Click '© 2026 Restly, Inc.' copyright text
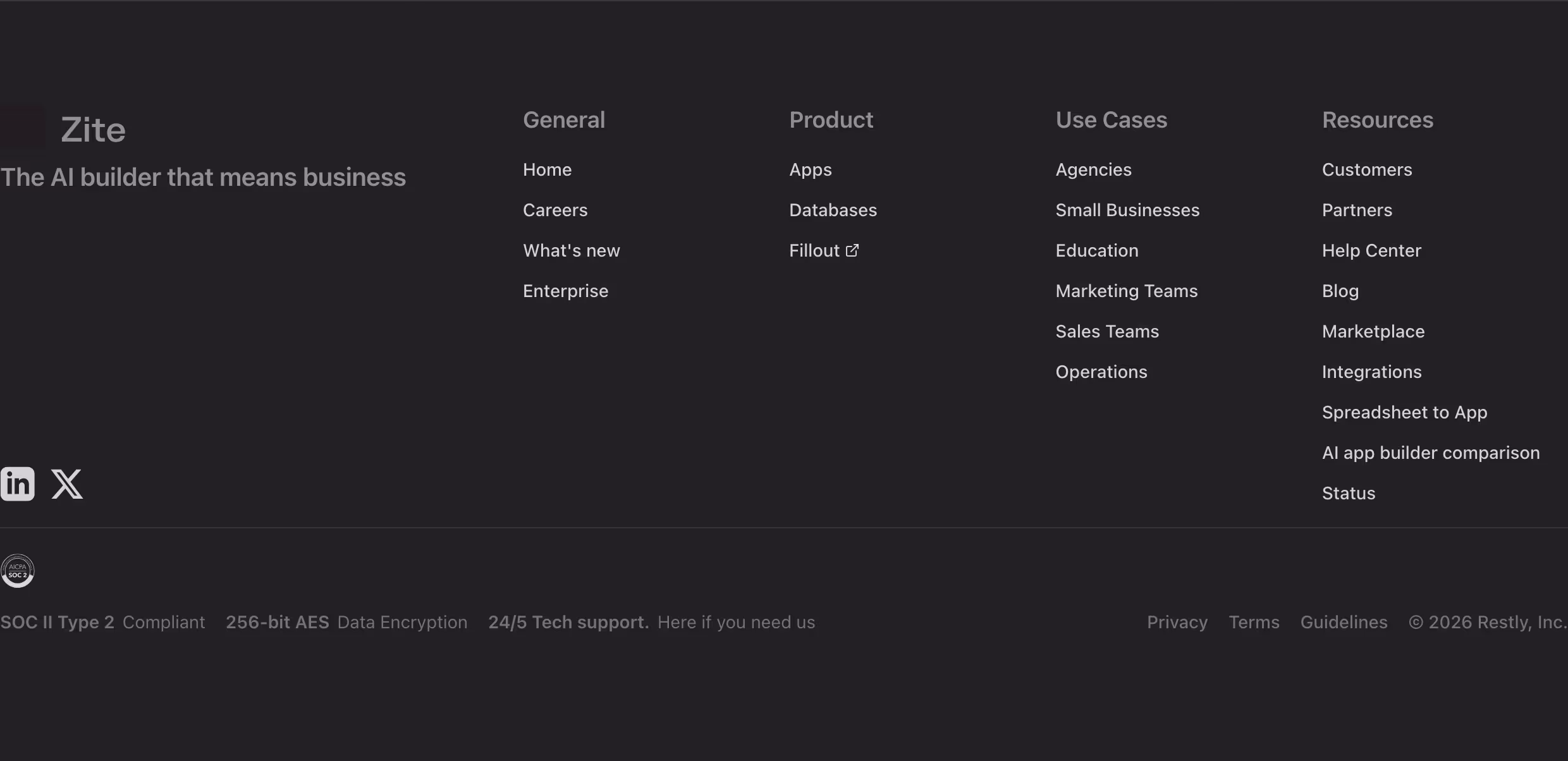 click(1488, 622)
